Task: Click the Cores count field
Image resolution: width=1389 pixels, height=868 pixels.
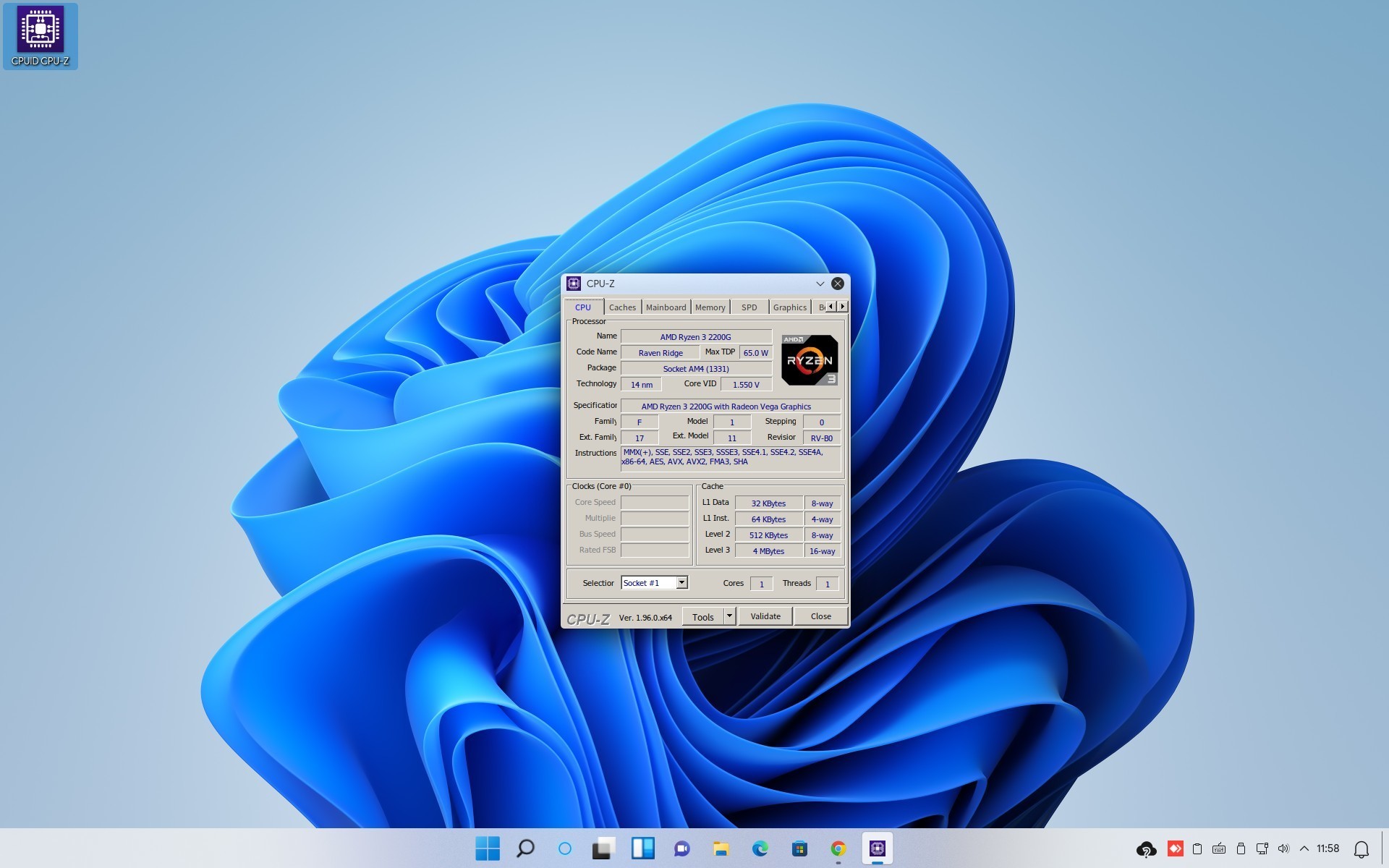Action: [x=762, y=584]
